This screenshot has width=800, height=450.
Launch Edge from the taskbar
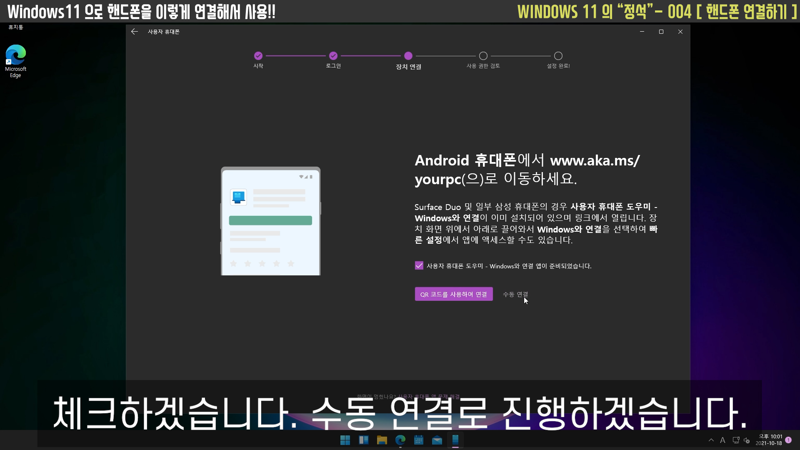pos(400,440)
